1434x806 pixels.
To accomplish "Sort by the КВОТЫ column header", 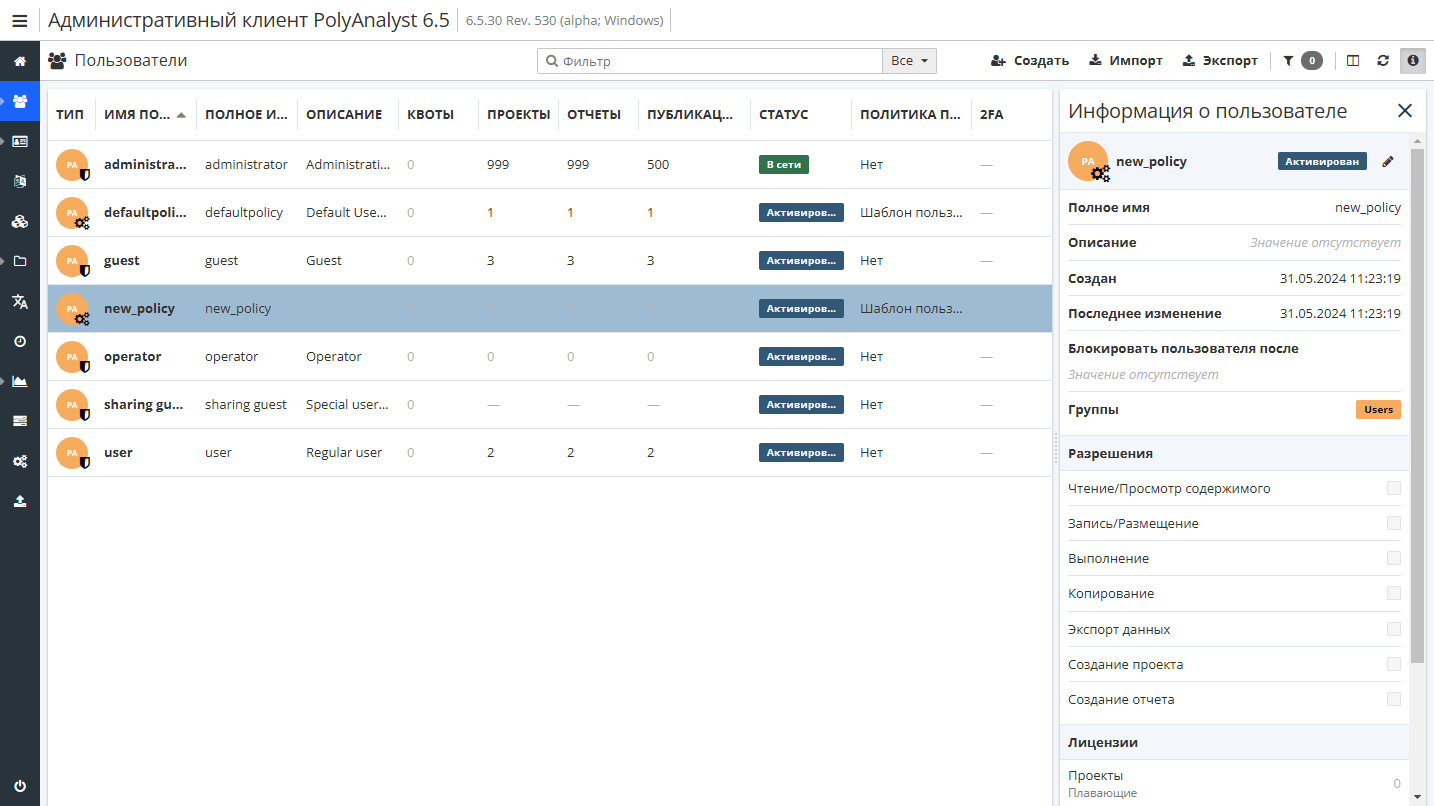I will coord(438,114).
